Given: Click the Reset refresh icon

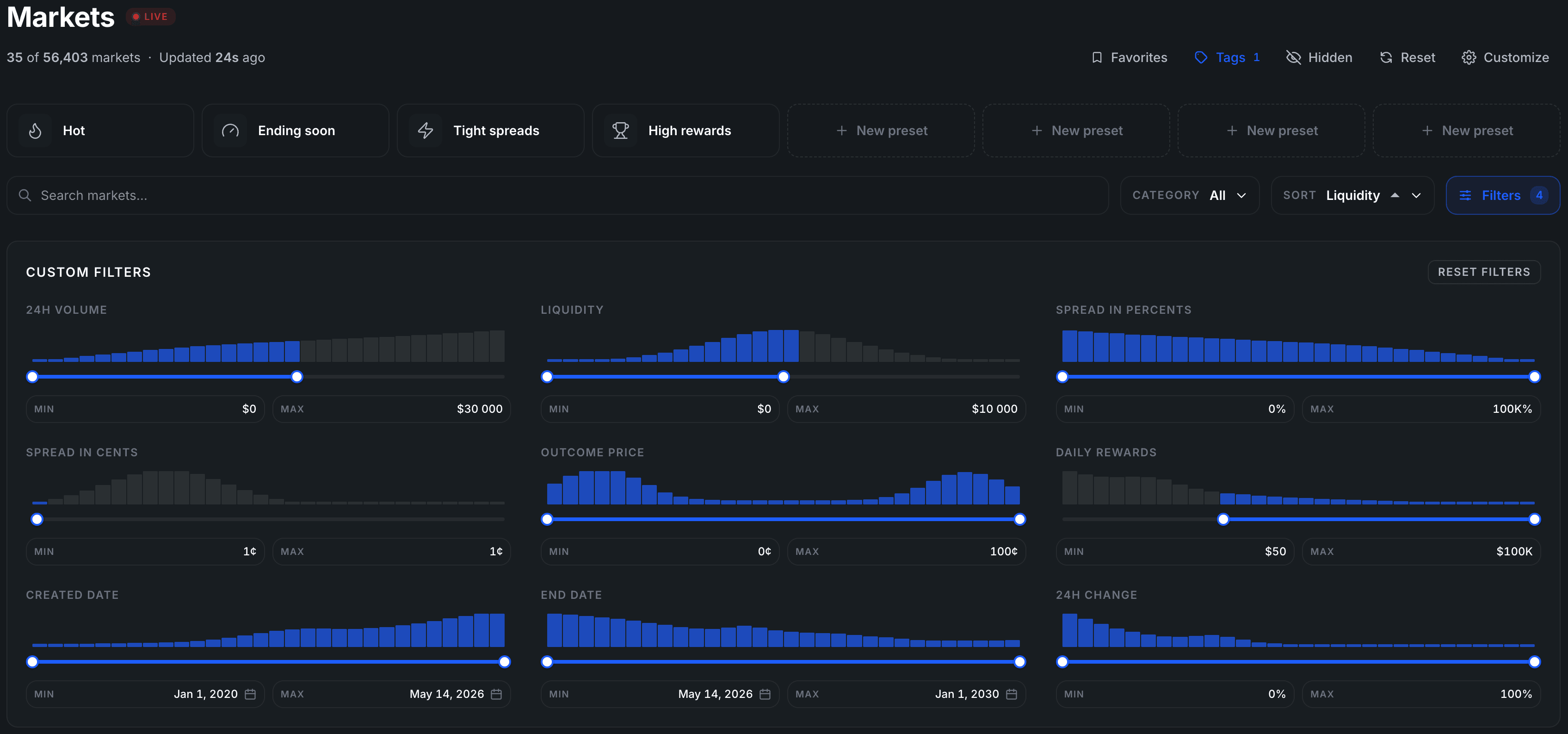Looking at the screenshot, I should pyautogui.click(x=1386, y=57).
